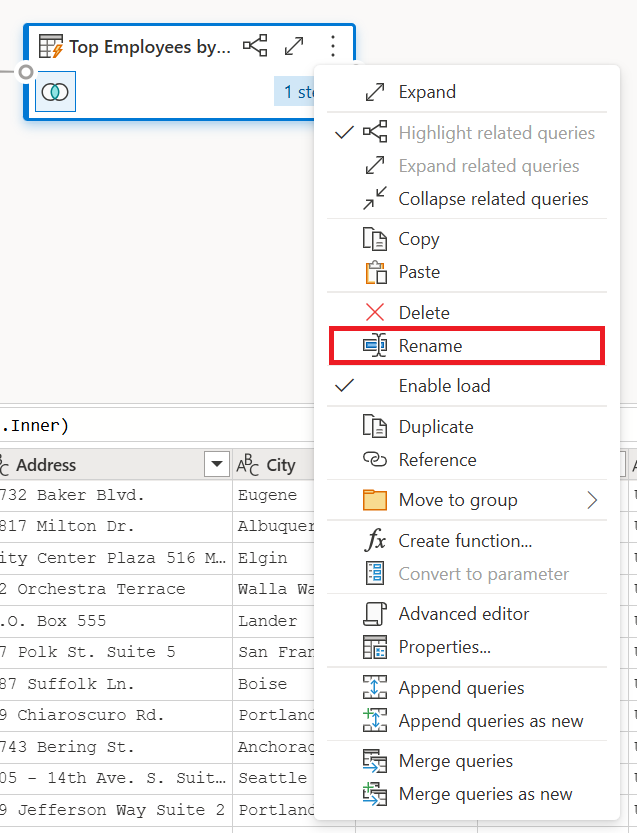
Task: Click the Top Employees by... query title
Action: pos(150,47)
